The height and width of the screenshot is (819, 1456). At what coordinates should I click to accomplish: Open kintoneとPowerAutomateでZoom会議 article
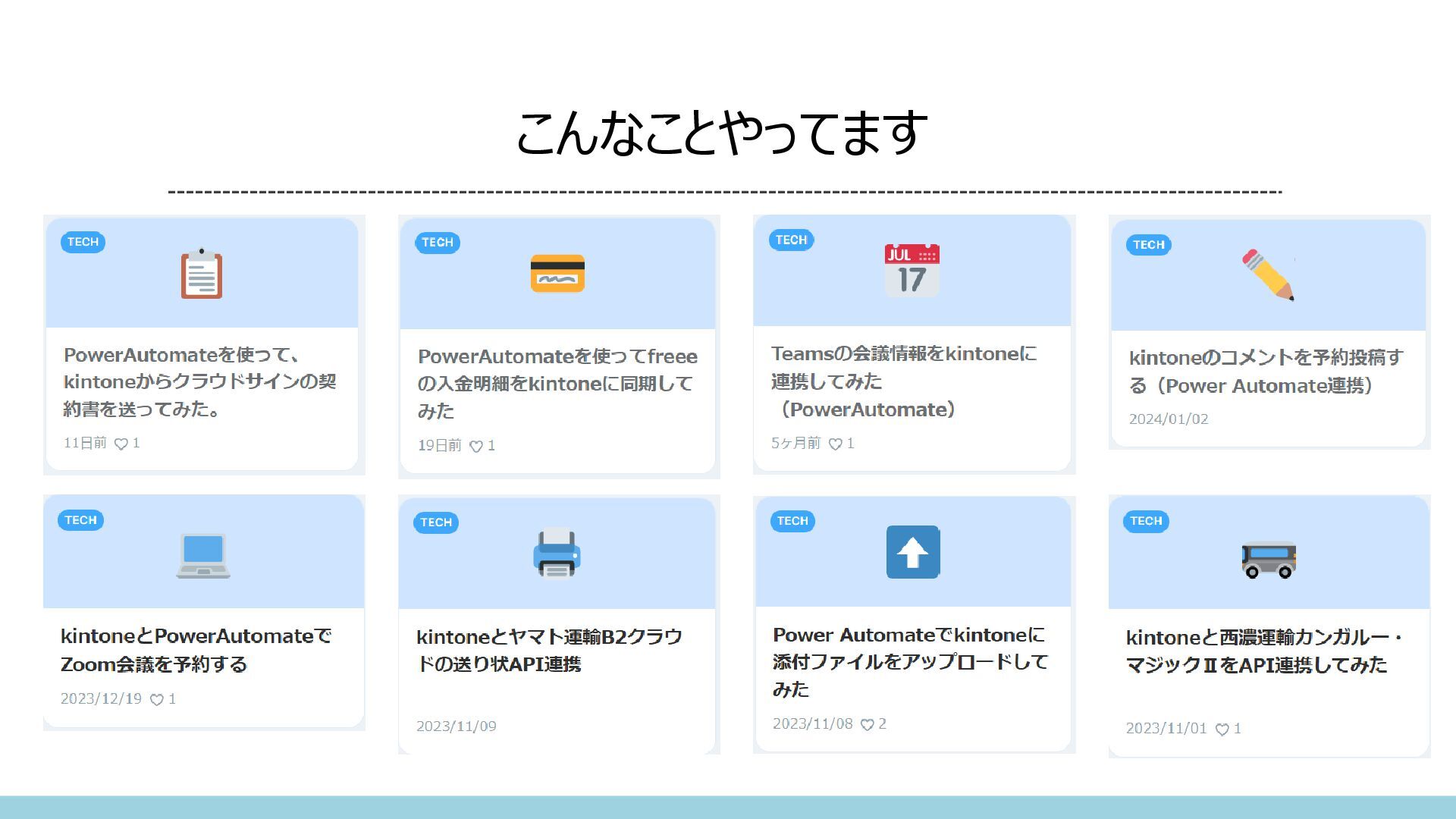point(196,650)
